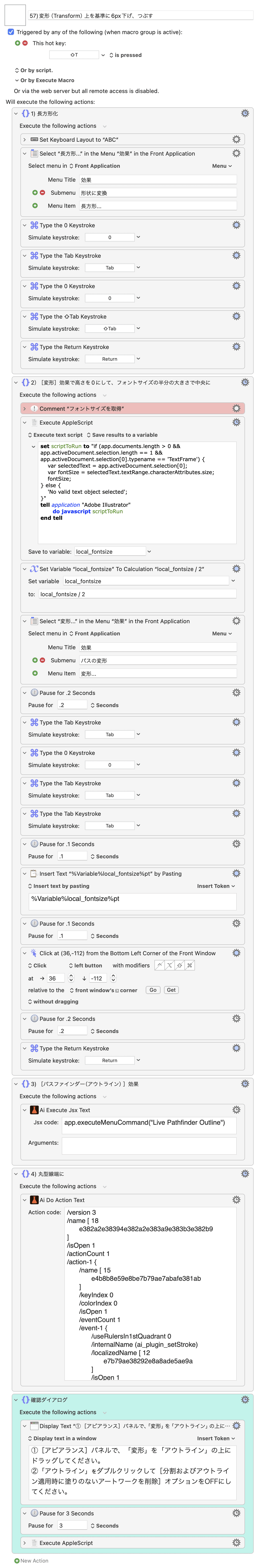This screenshot has height=1568, width=258.
Task: Click green plus to add a hot key trigger
Action: click(x=17, y=43)
